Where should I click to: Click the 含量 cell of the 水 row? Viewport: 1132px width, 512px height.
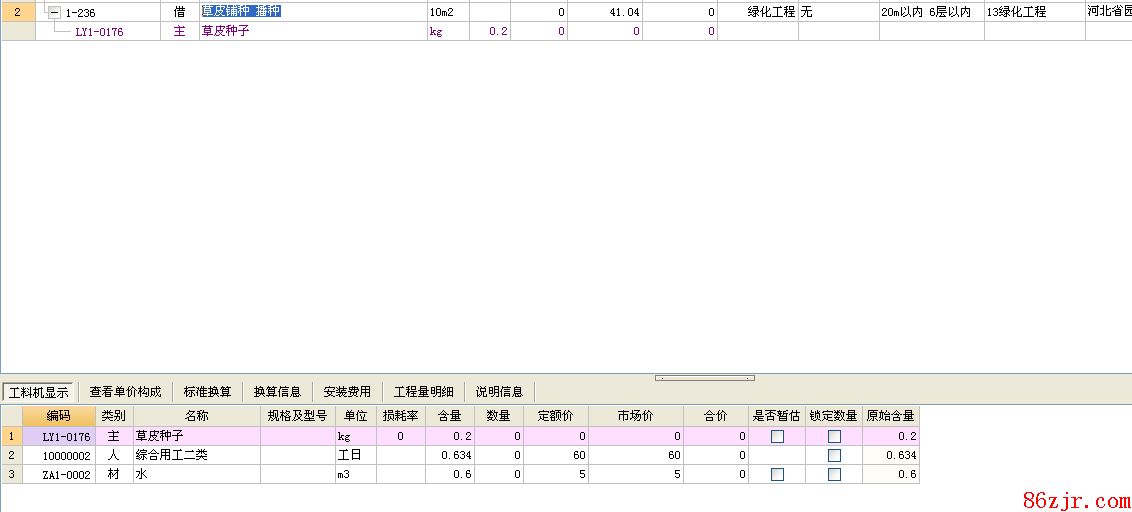pyautogui.click(x=449, y=475)
